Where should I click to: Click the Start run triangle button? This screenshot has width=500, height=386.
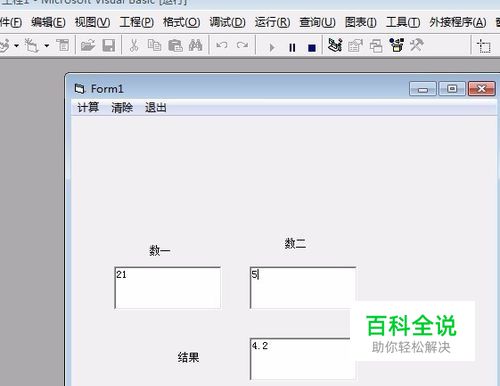click(272, 48)
